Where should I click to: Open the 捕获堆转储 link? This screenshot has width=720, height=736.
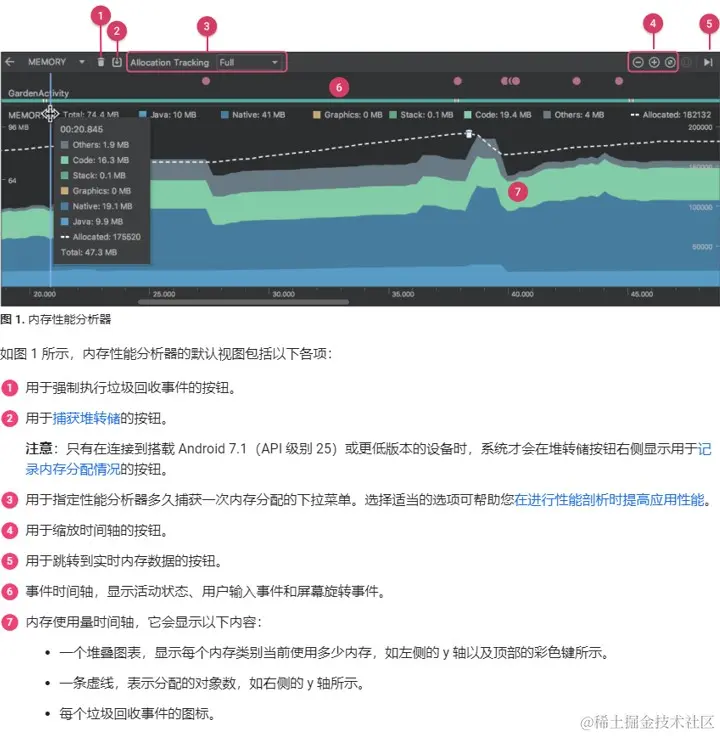pyautogui.click(x=86, y=418)
